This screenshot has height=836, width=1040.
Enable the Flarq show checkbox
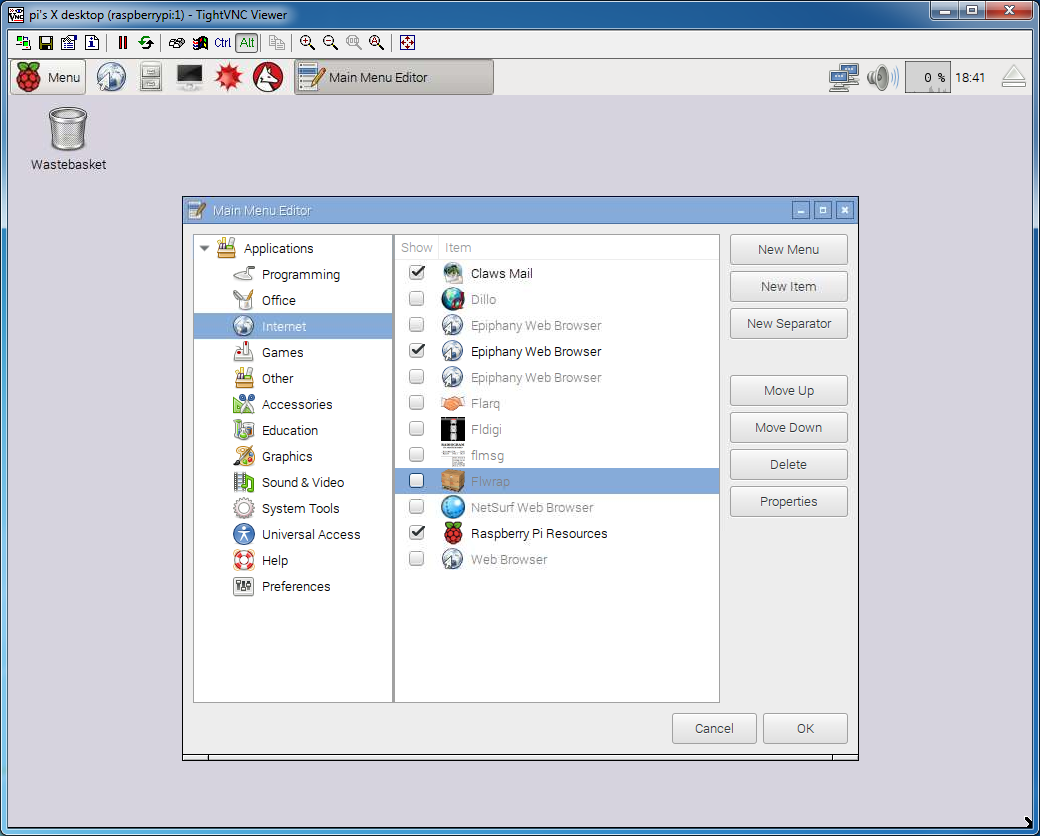pos(417,403)
